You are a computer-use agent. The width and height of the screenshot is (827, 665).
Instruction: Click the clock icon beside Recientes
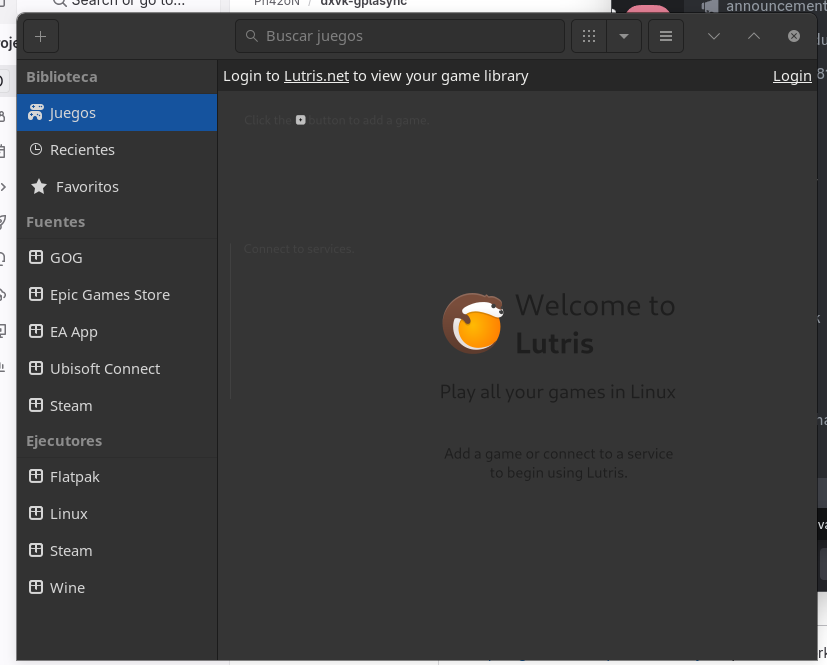click(36, 149)
